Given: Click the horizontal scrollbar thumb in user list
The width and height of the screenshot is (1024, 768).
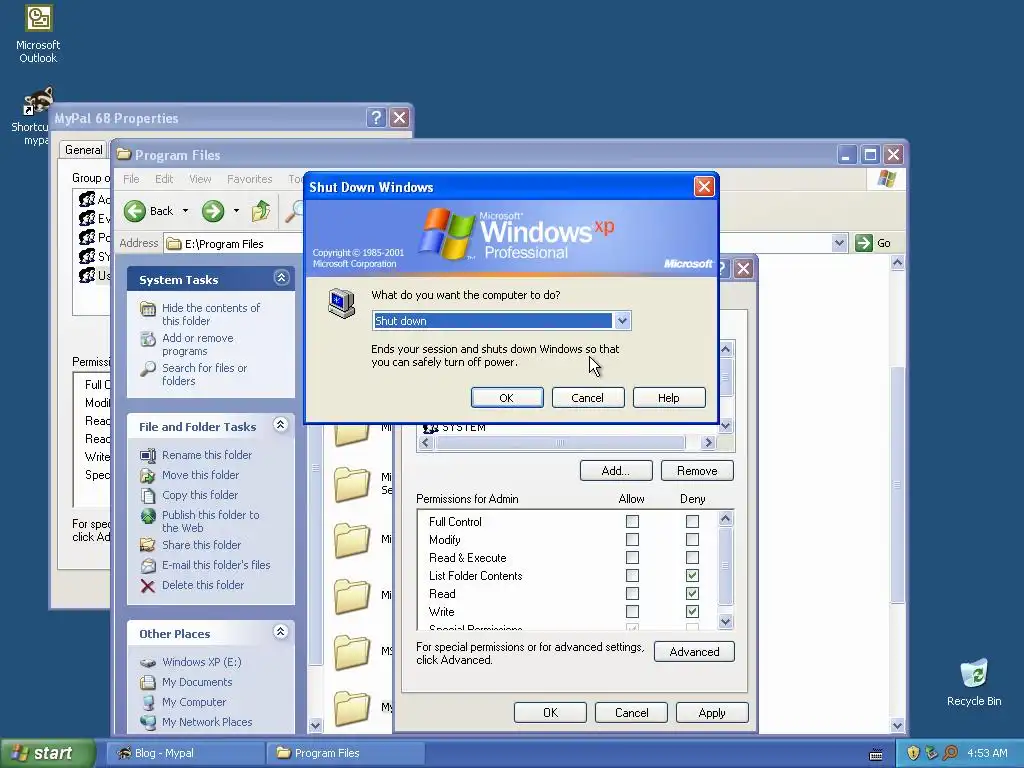Looking at the screenshot, I should (560, 443).
